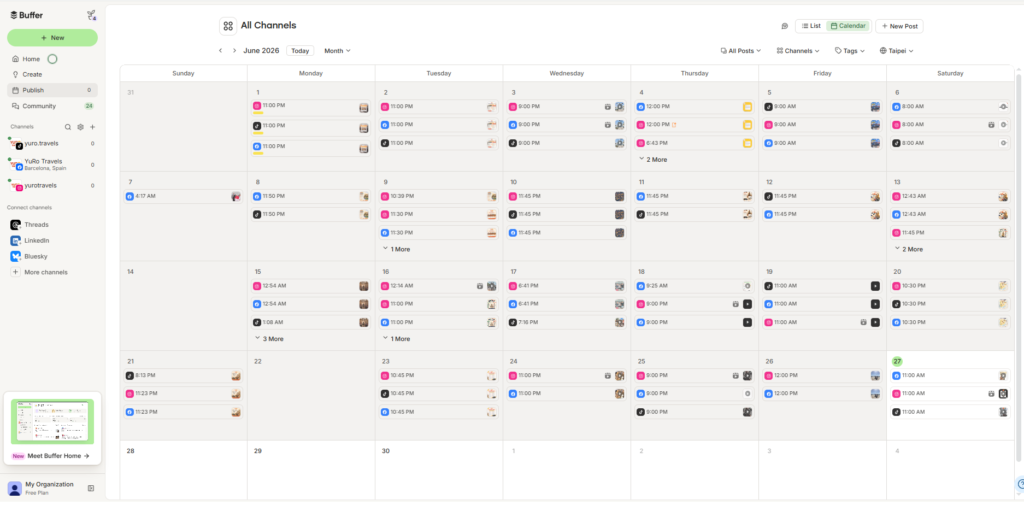Click the Instagram icon on June 4 6:43 PM post
Image resolution: width=1024 pixels, height=511 pixels.
coord(641,142)
